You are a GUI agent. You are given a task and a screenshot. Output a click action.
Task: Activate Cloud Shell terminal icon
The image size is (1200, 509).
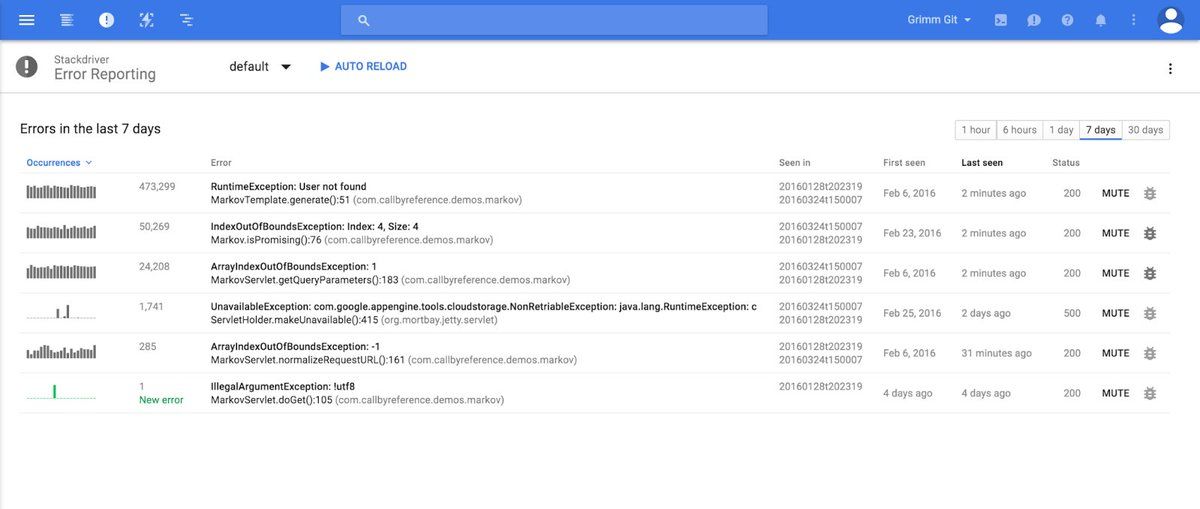pyautogui.click(x=1000, y=20)
